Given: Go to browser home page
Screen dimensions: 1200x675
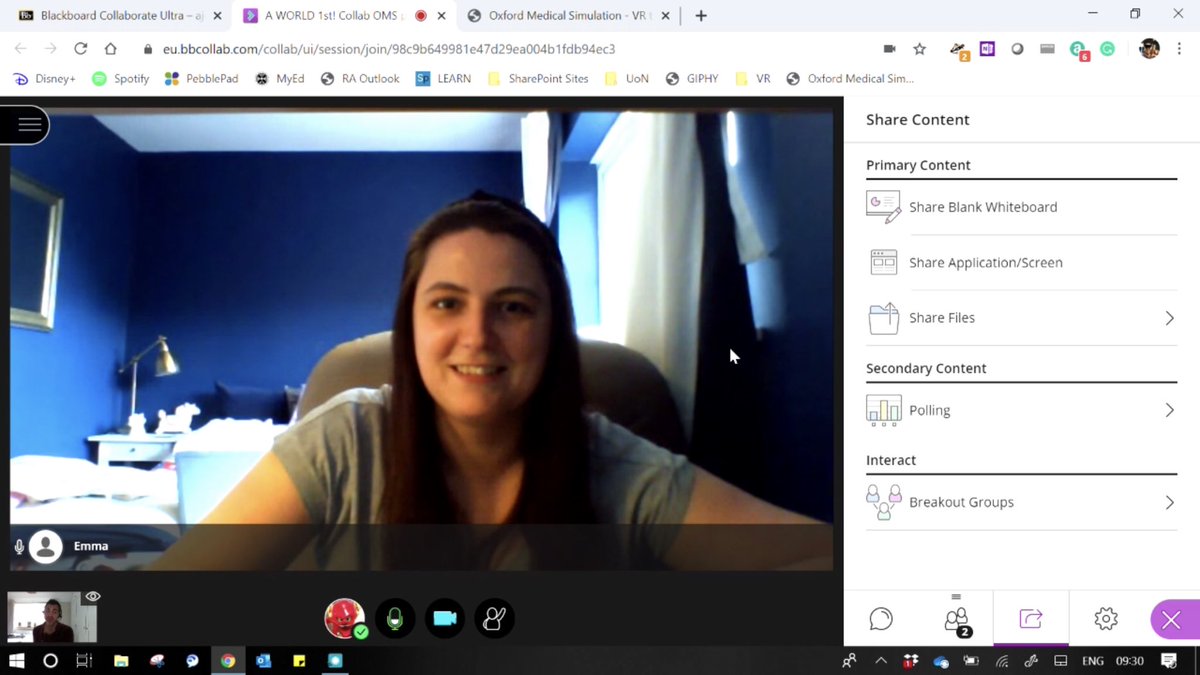Looking at the screenshot, I should tap(111, 48).
